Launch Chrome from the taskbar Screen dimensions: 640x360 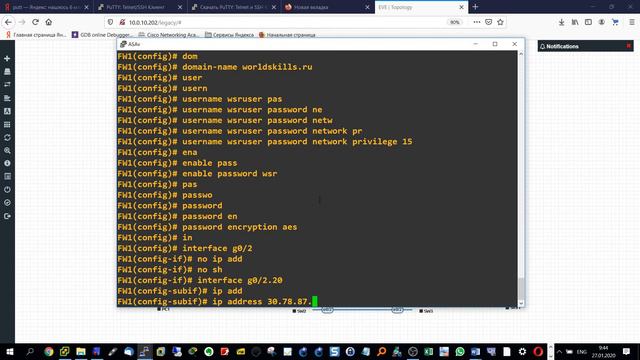coord(49,351)
